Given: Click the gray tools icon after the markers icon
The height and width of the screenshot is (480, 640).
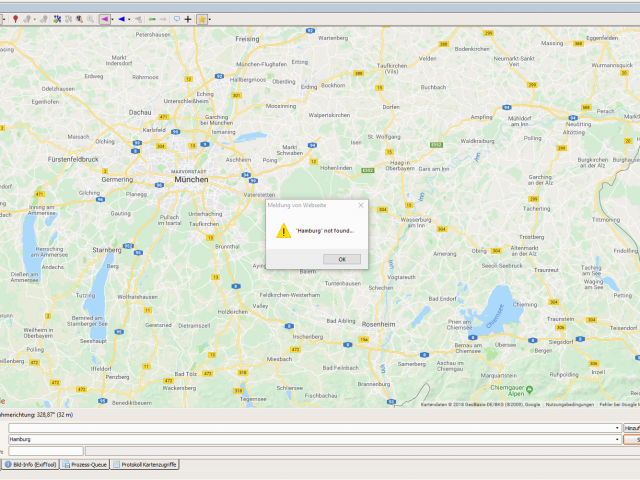Looking at the screenshot, I should point(68,19).
